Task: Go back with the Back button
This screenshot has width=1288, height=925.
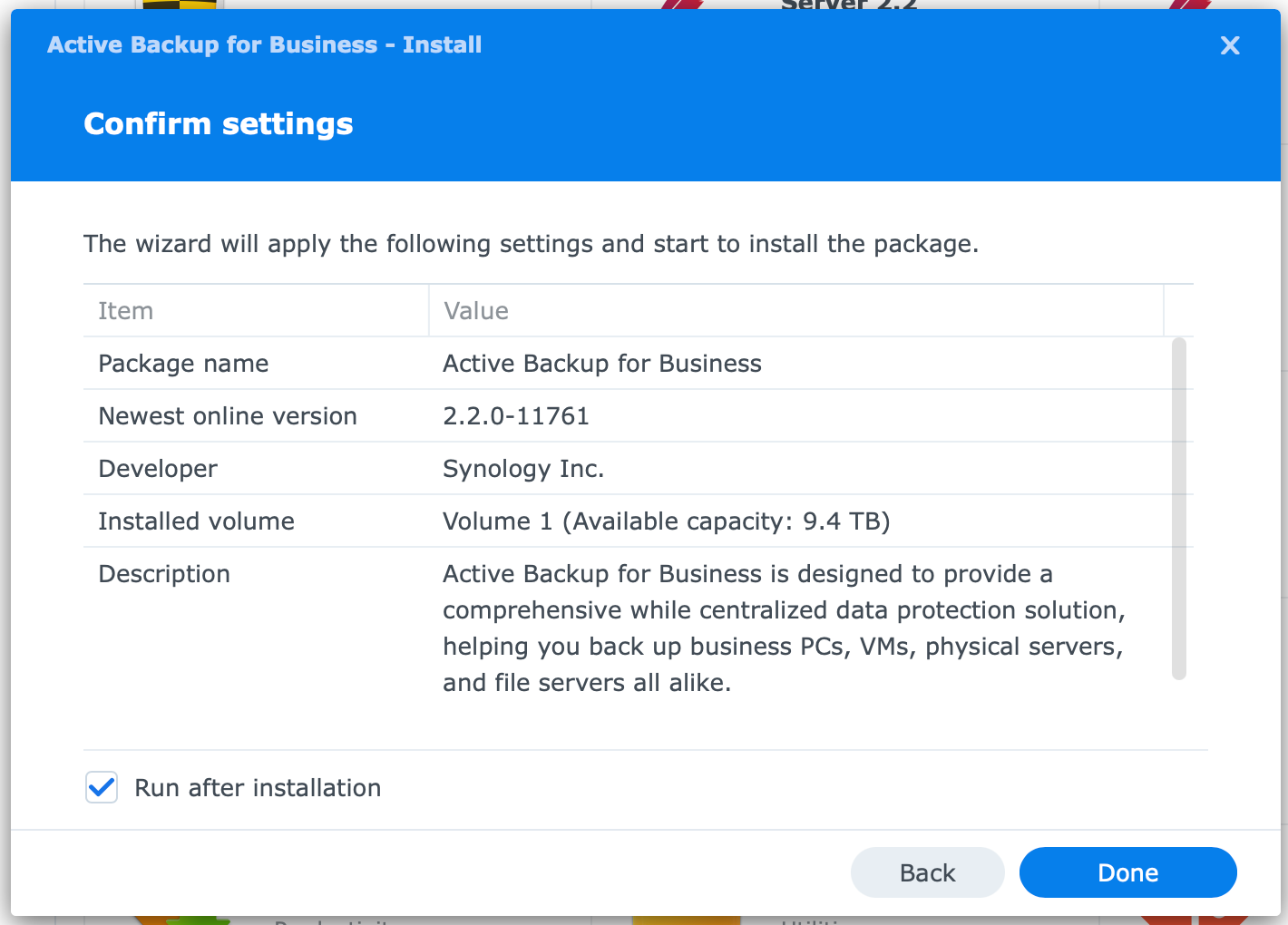Action: [927, 872]
